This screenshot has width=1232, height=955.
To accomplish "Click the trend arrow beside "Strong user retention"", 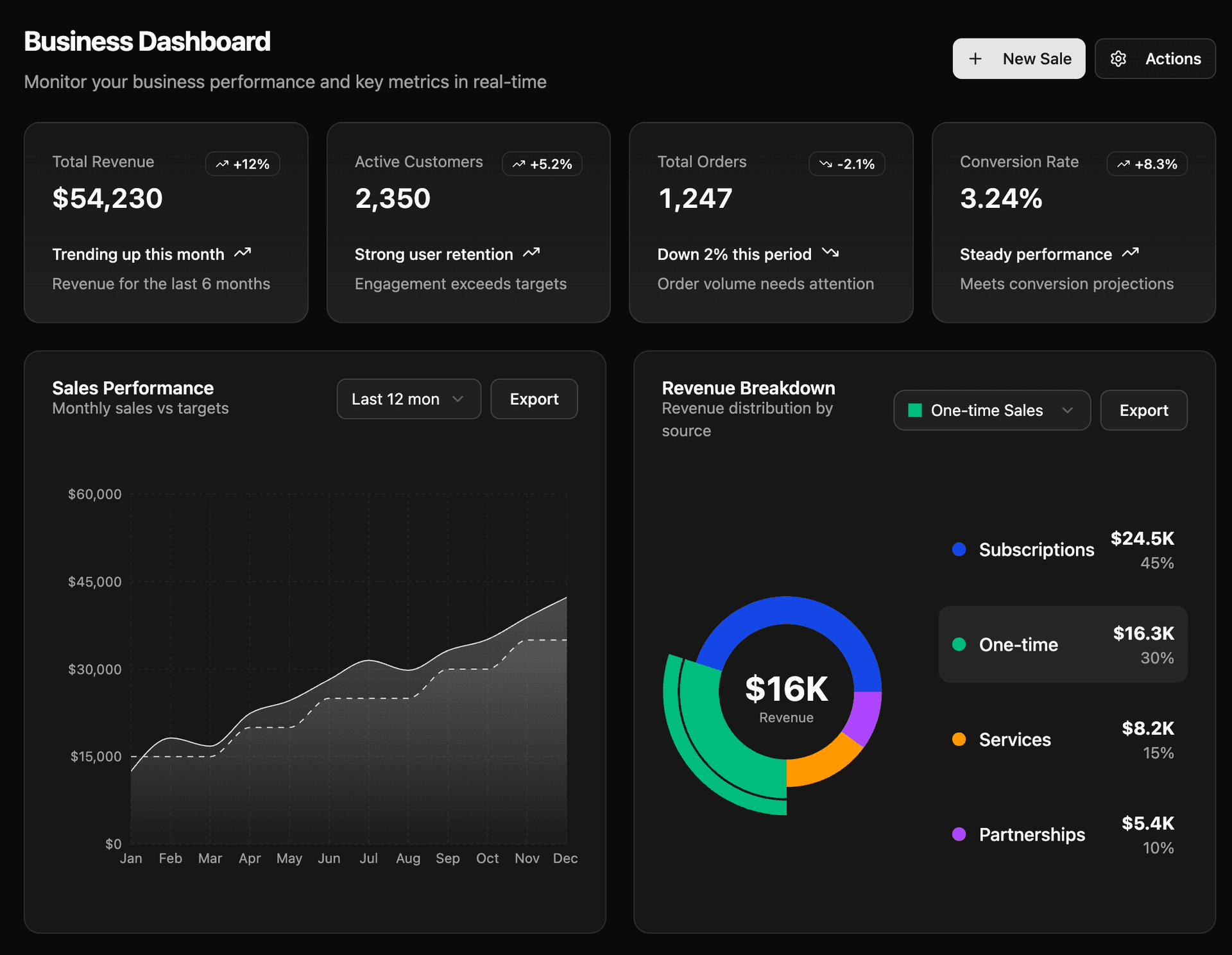I will pos(531,252).
